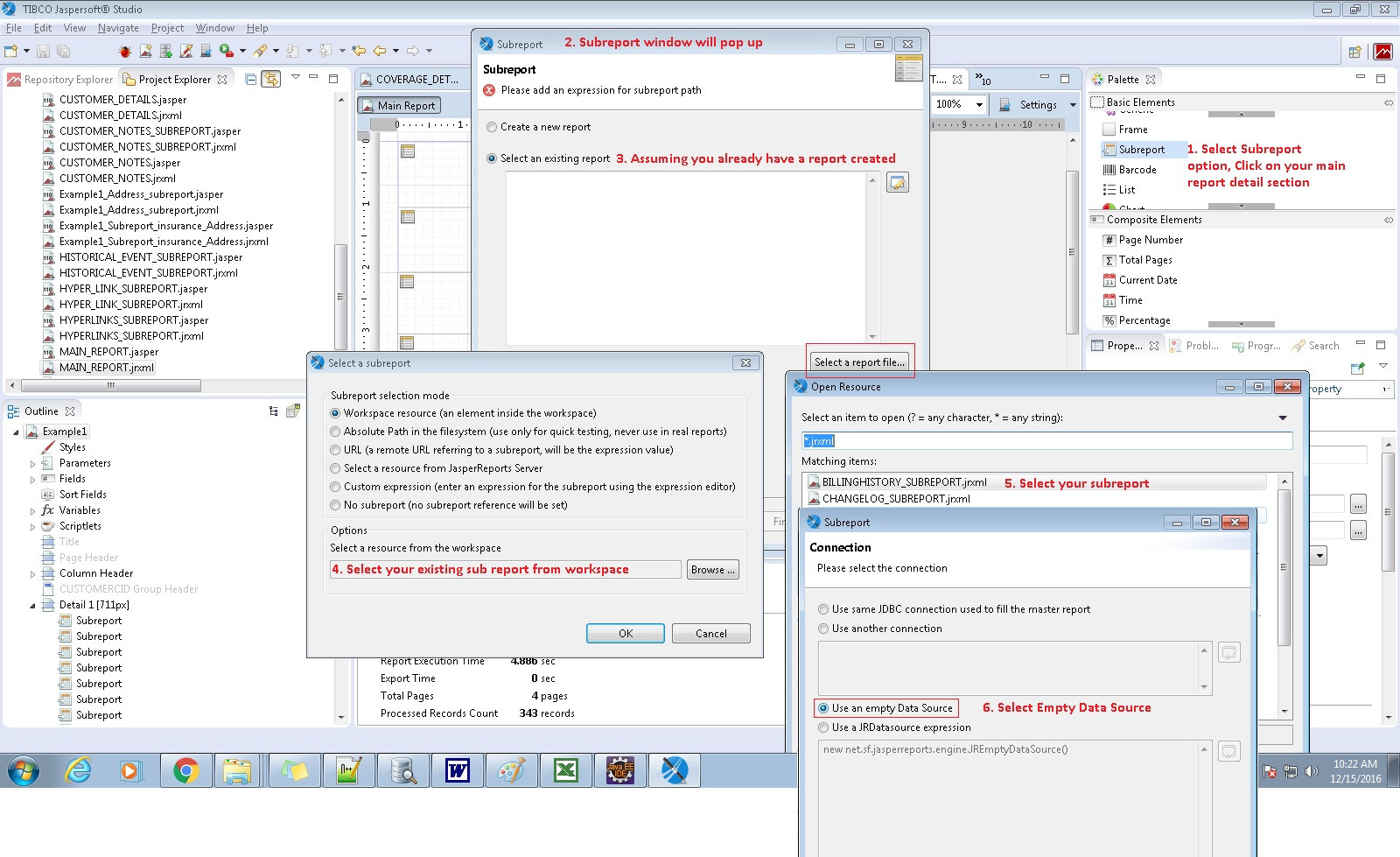Click the Project Explorer horizontal scrollbar
This screenshot has height=857, width=1400.
click(110, 385)
